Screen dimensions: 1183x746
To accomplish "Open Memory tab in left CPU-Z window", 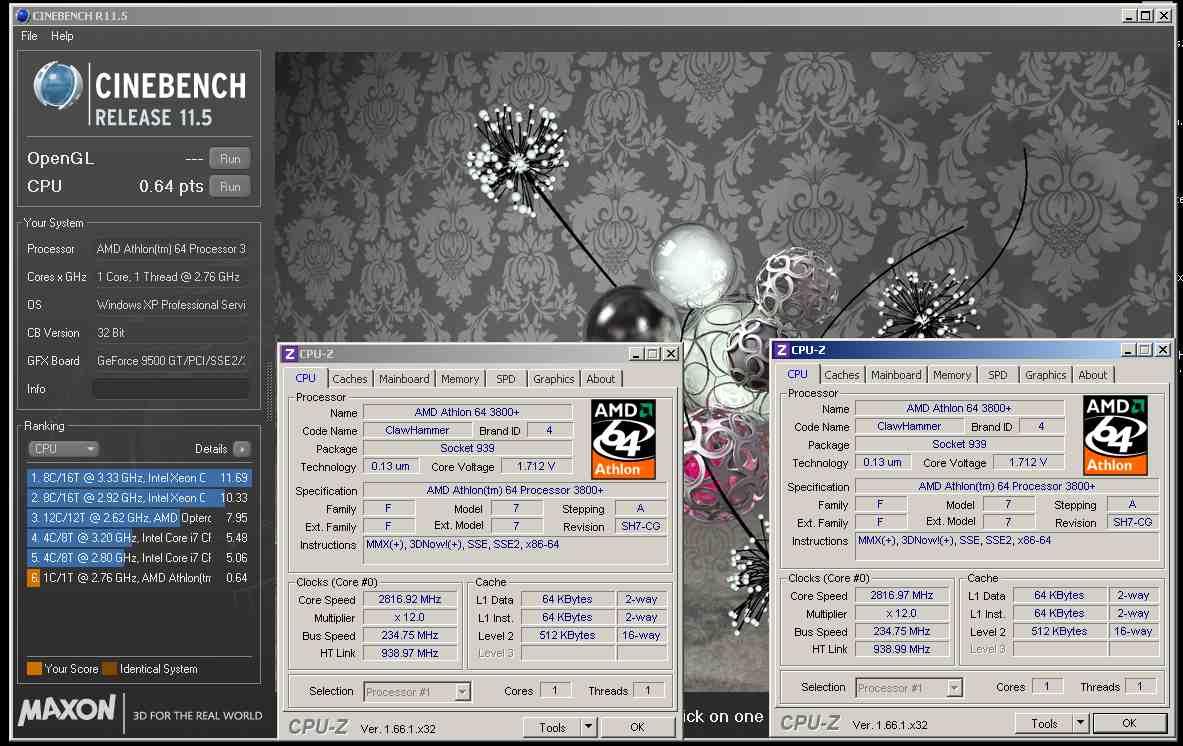I will click(x=459, y=379).
